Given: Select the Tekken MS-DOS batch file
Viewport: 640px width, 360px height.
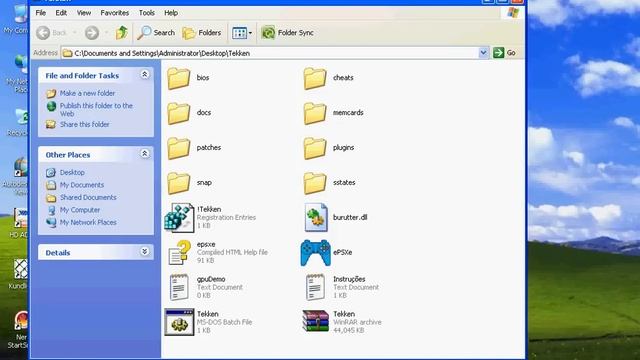Looking at the screenshot, I should [209, 322].
